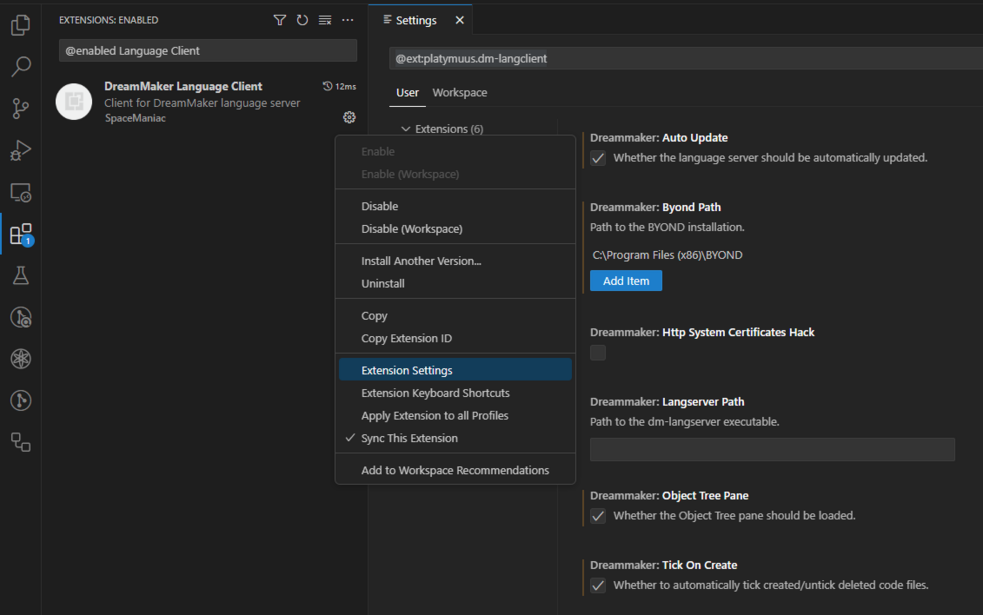Open Remote Explorer icon
This screenshot has height=615, width=983.
point(20,192)
